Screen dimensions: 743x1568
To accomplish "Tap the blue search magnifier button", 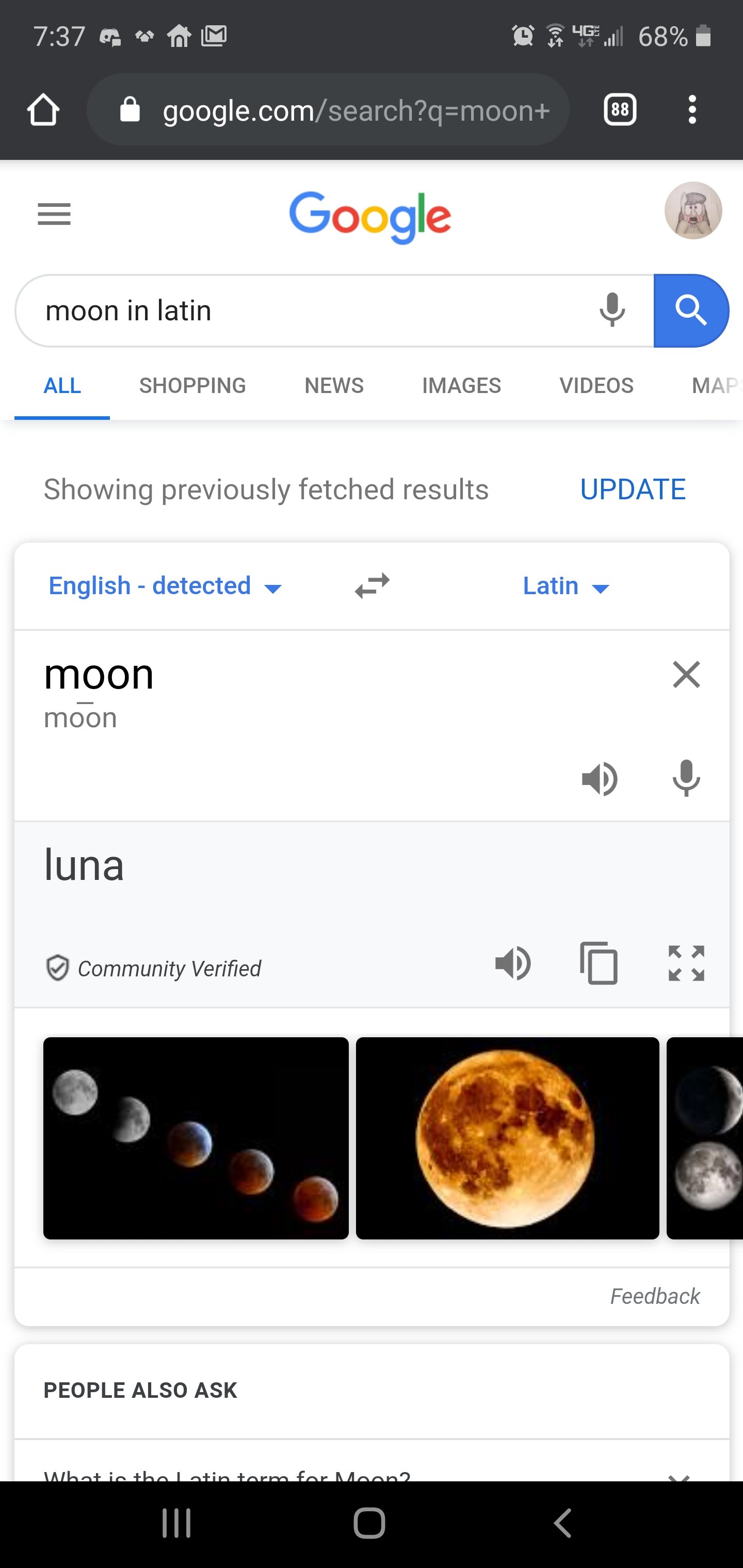I will 690,311.
